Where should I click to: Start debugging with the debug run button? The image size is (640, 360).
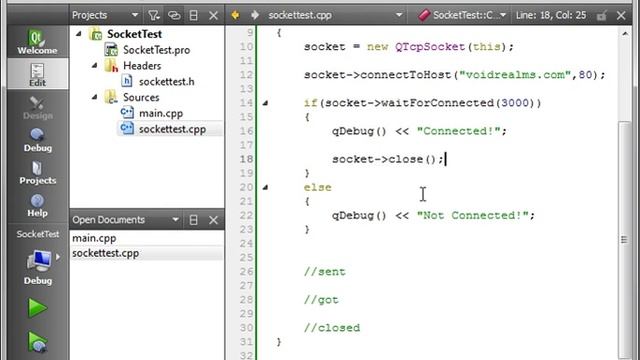click(37, 342)
